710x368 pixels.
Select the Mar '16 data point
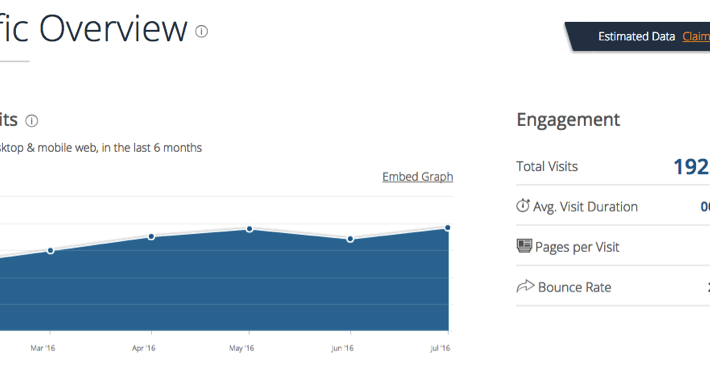pos(50,250)
